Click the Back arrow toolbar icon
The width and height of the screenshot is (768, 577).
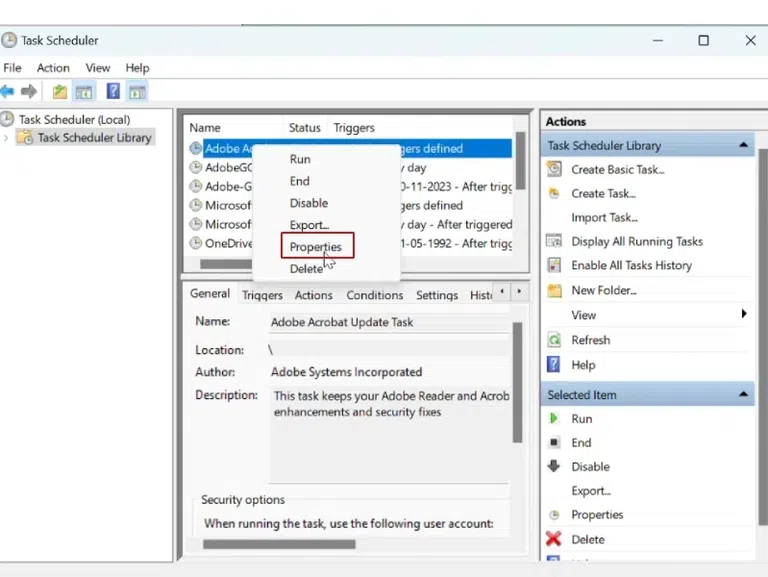pos(7,91)
